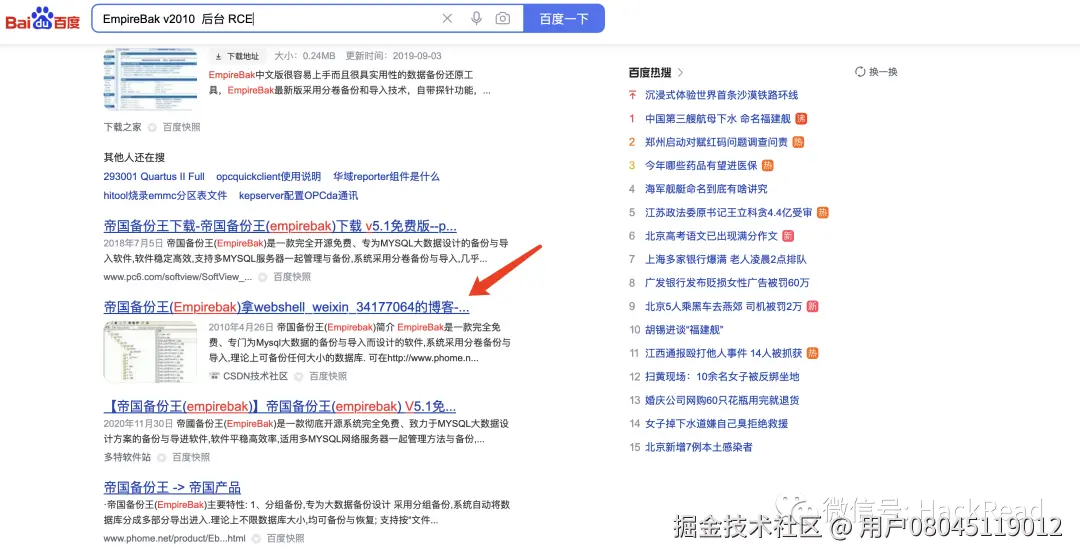This screenshot has width=1080, height=558.
Task: Click the www.phome.net/product URL text
Action: 175,539
